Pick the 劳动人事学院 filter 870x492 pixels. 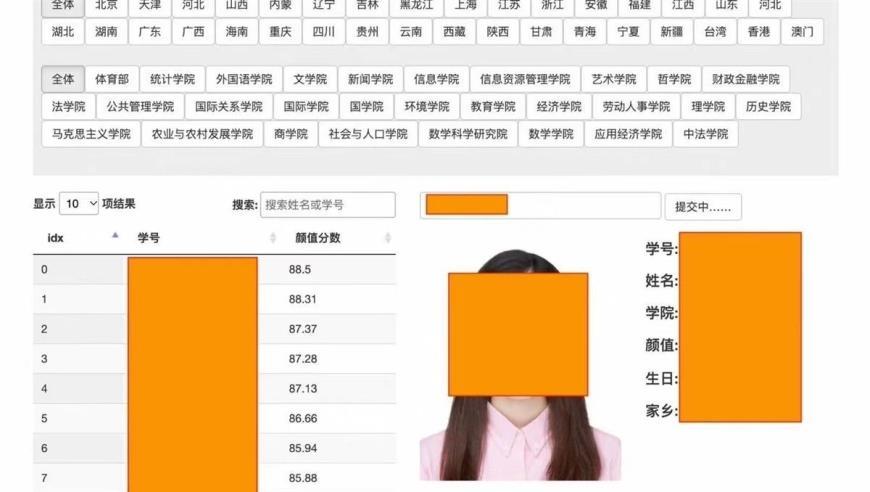click(636, 106)
